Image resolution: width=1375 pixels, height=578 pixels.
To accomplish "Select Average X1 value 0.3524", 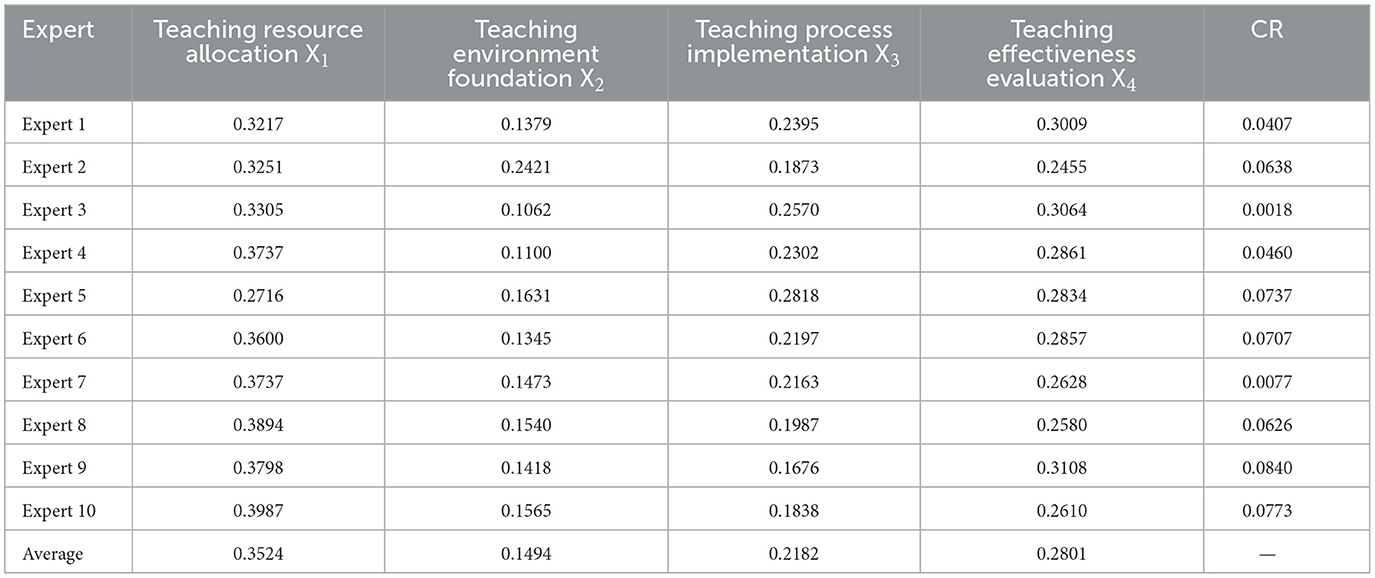I will point(257,554).
